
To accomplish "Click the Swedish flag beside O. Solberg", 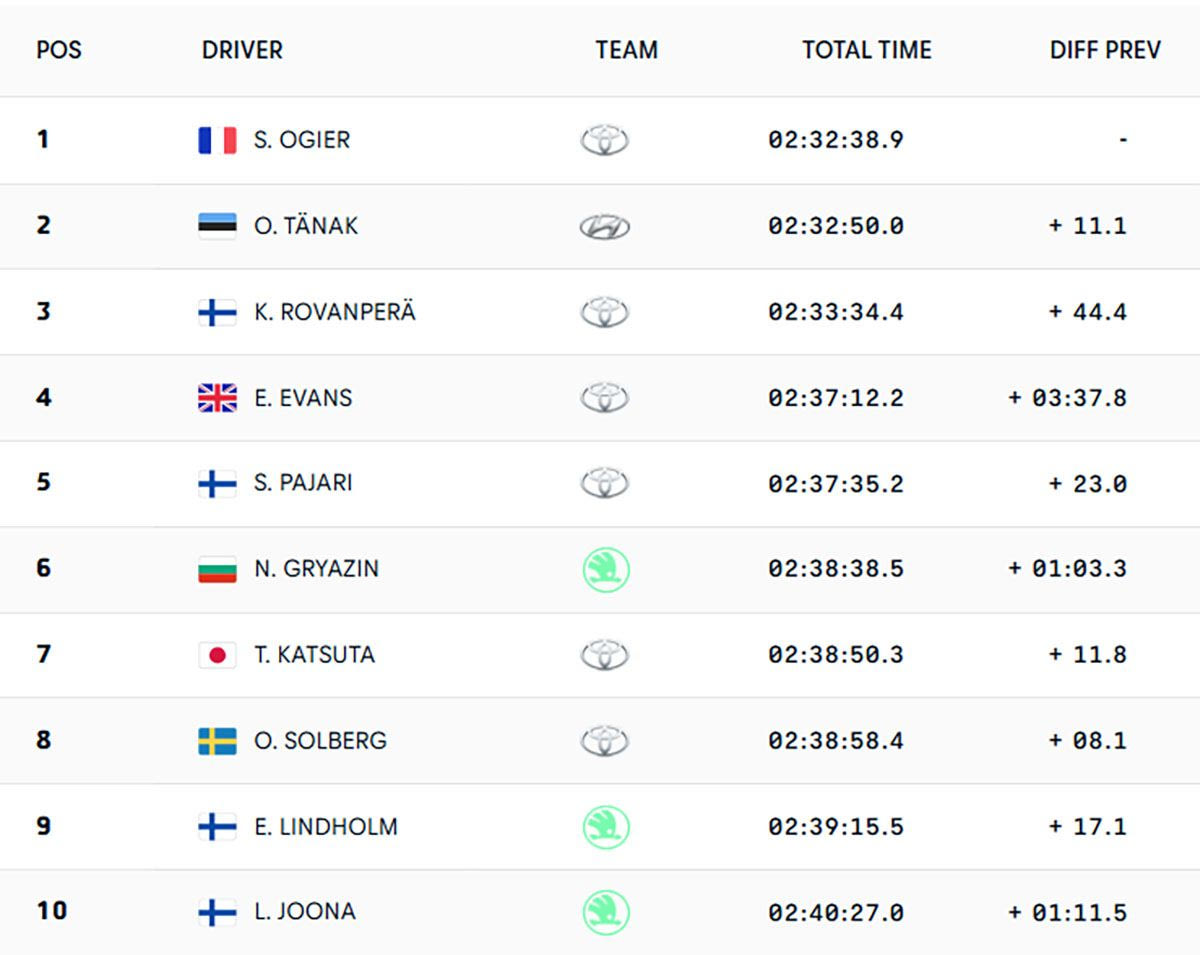I will 217,741.
